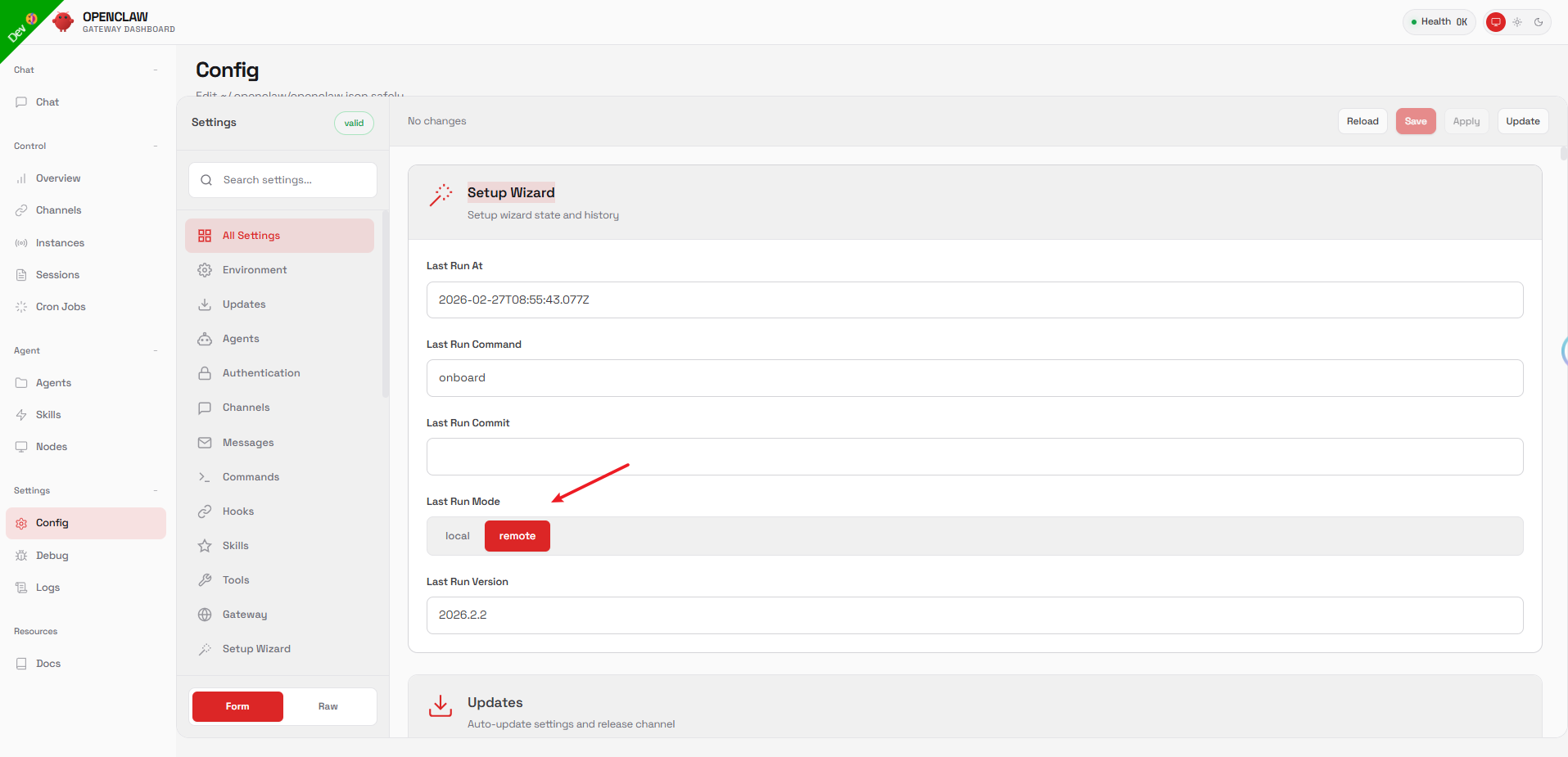Collapse the Control sidebar section
The width and height of the screenshot is (1568, 757).
[156, 146]
